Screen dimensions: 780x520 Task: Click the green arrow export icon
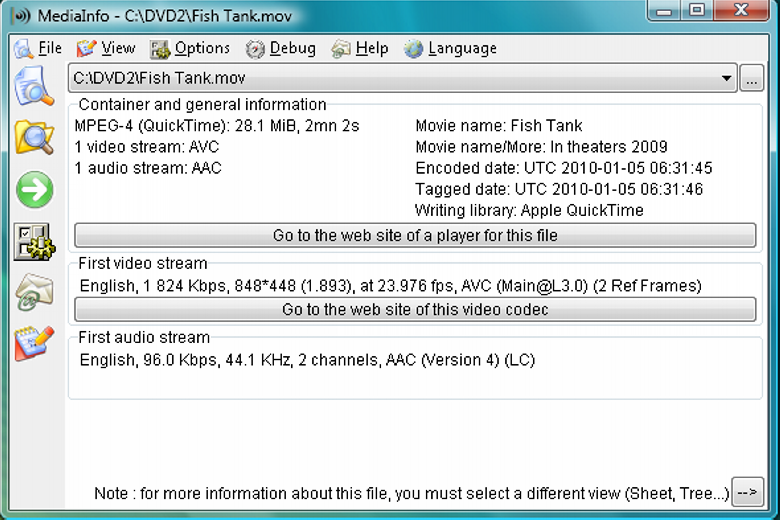pos(34,190)
